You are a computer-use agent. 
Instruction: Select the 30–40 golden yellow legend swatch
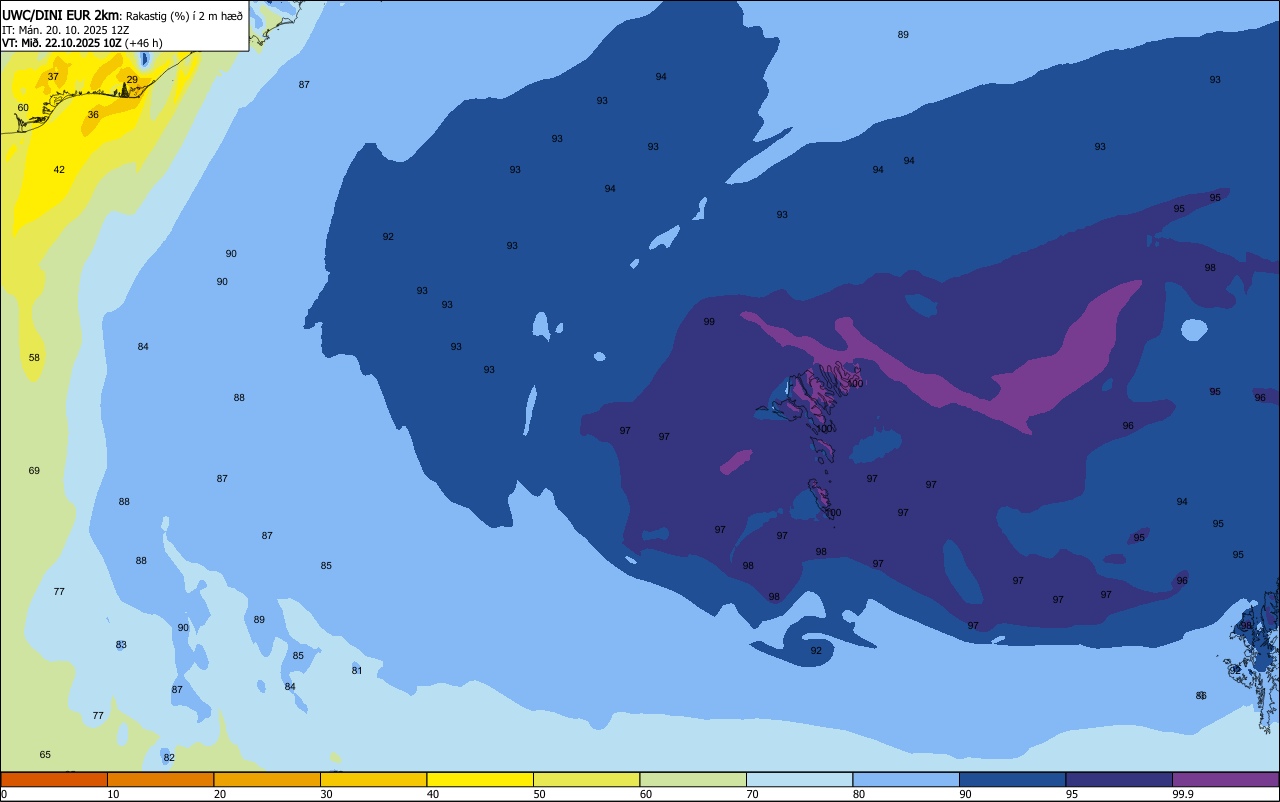click(x=373, y=779)
